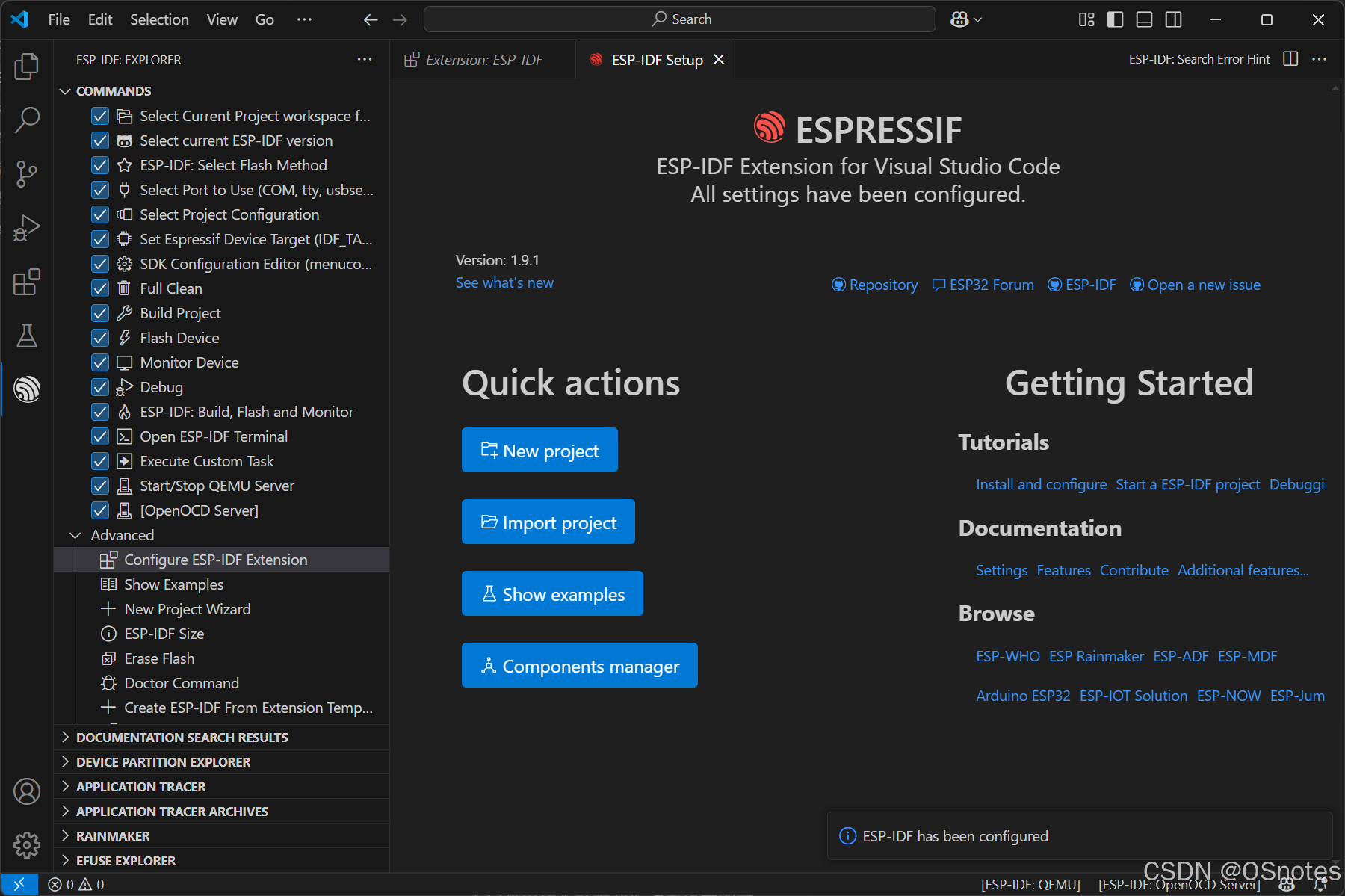Toggle the Panel layout icon
Screen dimensions: 1345x896
(1144, 19)
